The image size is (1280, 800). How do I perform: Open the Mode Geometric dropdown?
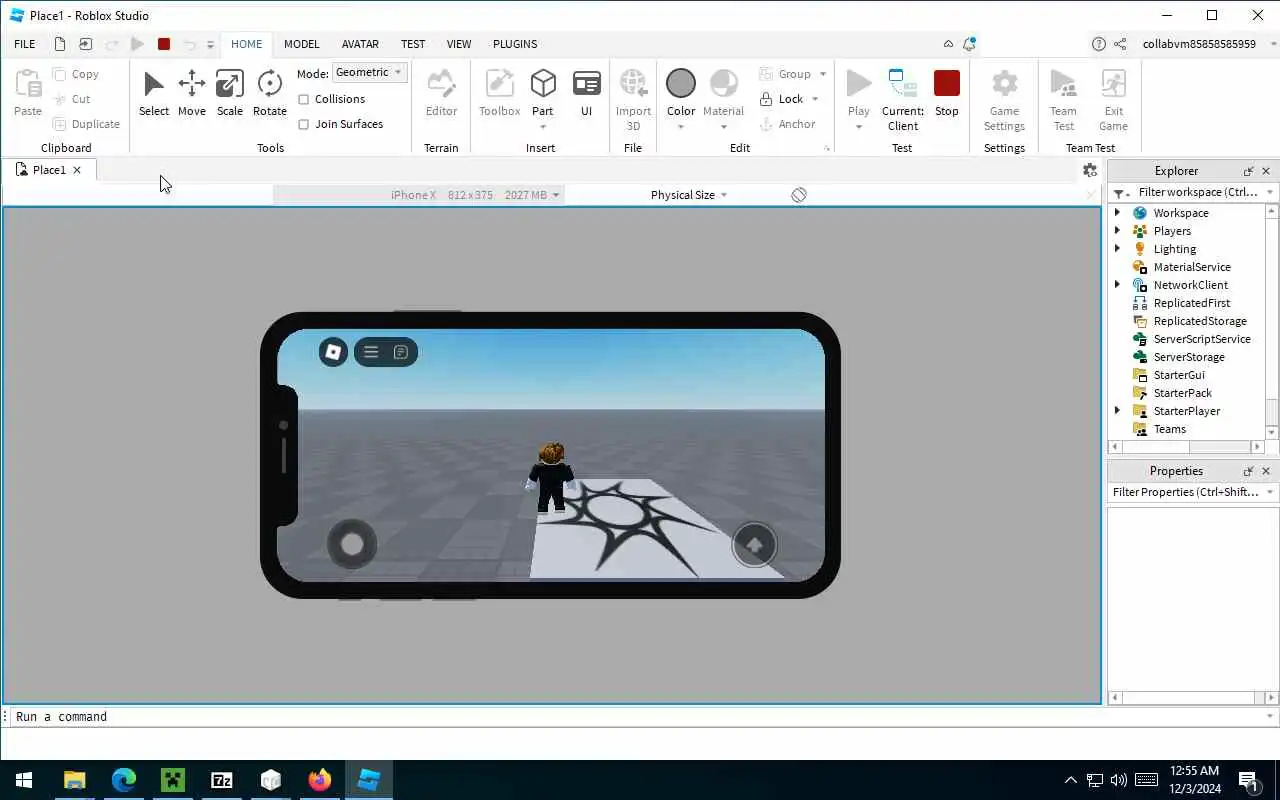point(369,73)
